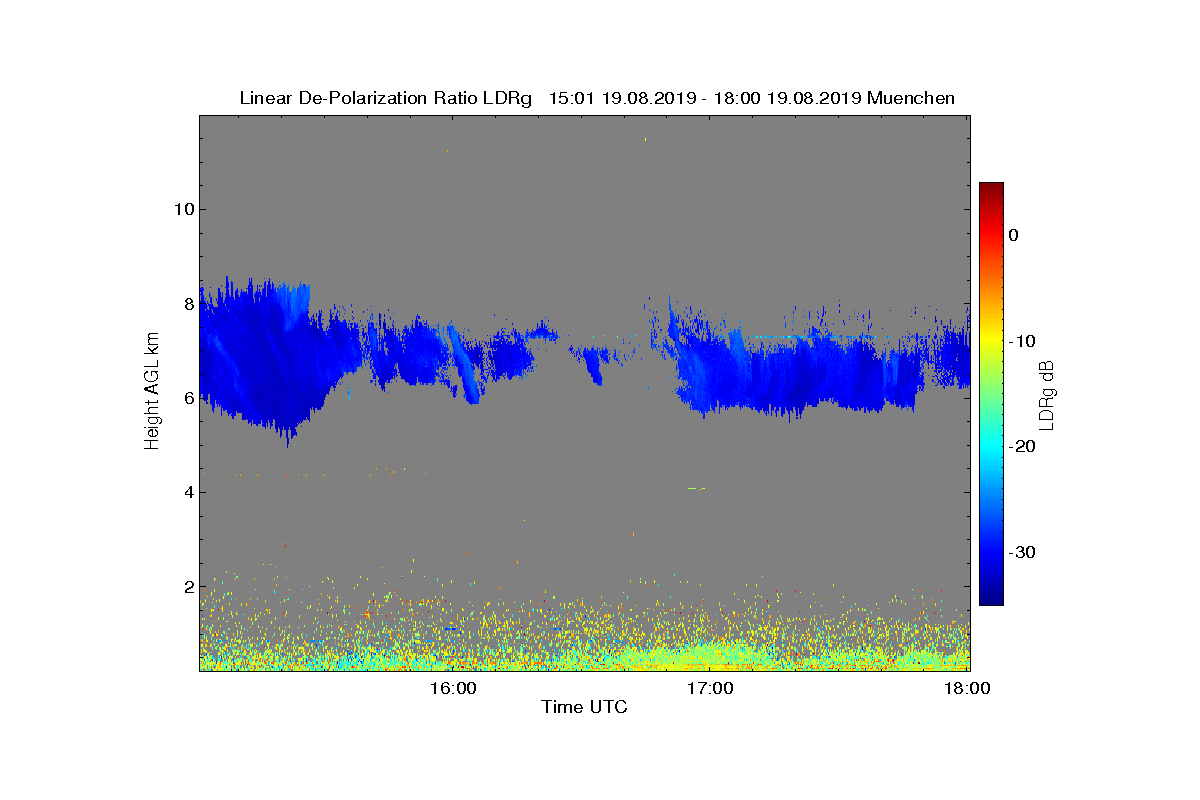
Task: Click the height tick label 6
Action: [188, 397]
